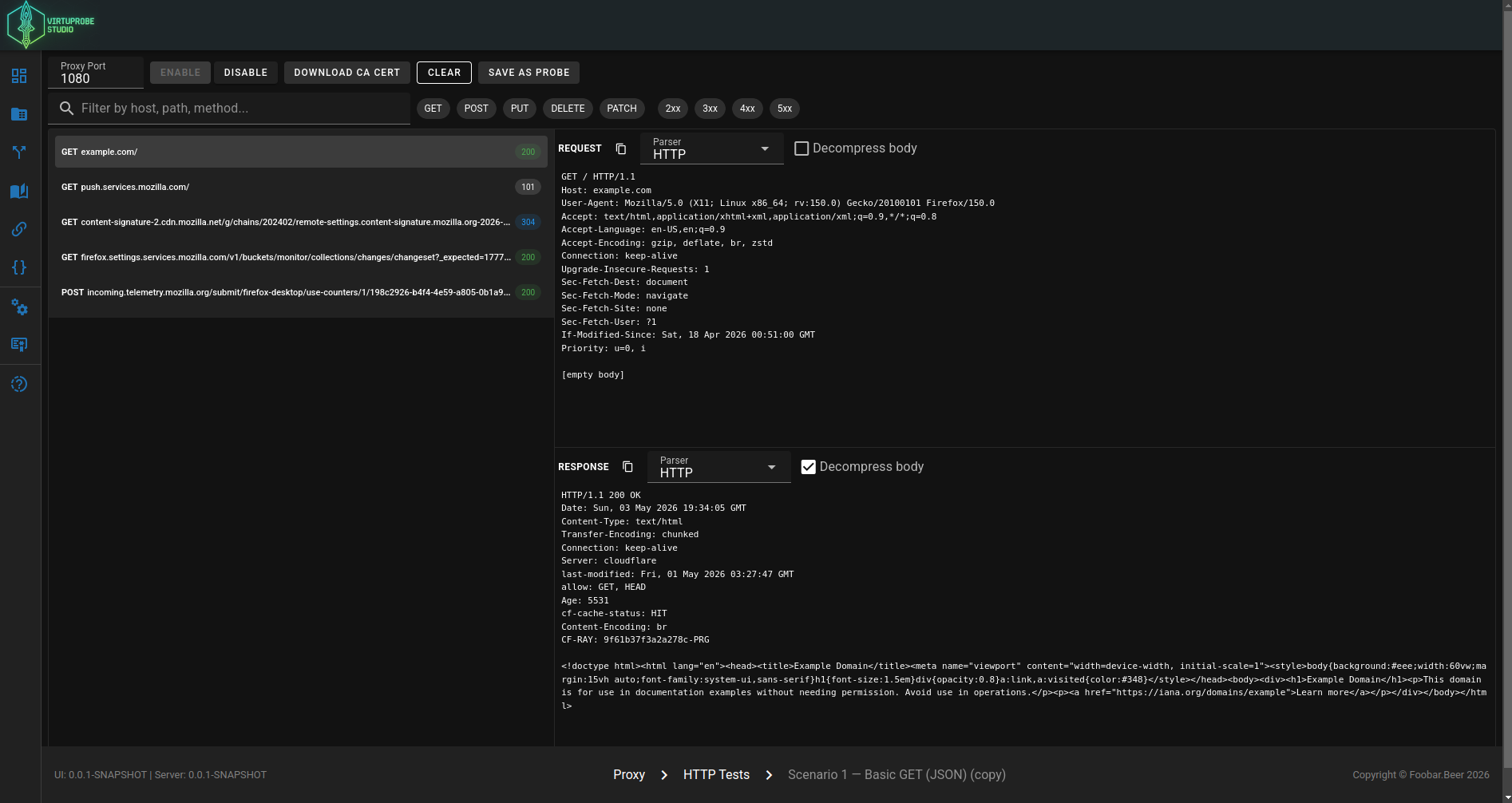The width and height of the screenshot is (1512, 803).
Task: Toggle the 4xx status filter chip
Action: coord(747,109)
